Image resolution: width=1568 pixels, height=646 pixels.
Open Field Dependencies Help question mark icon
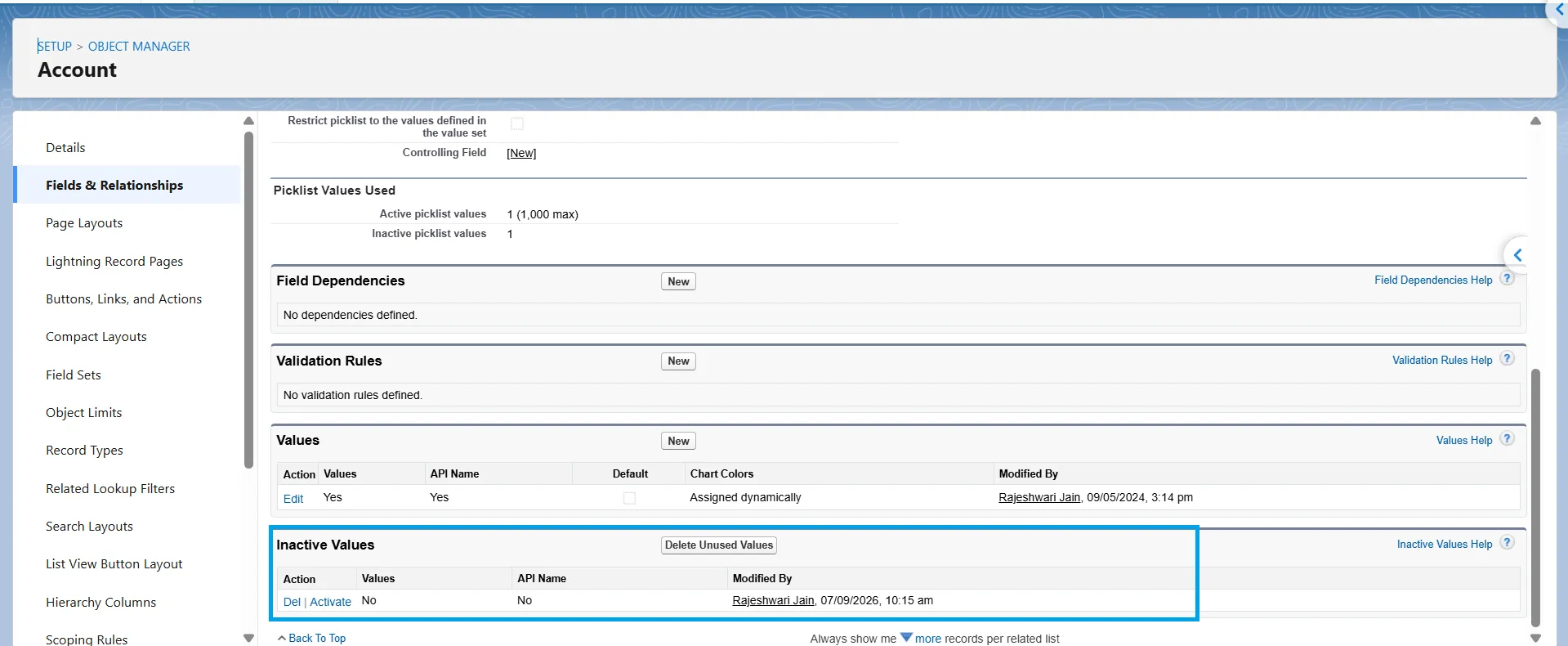(1508, 278)
